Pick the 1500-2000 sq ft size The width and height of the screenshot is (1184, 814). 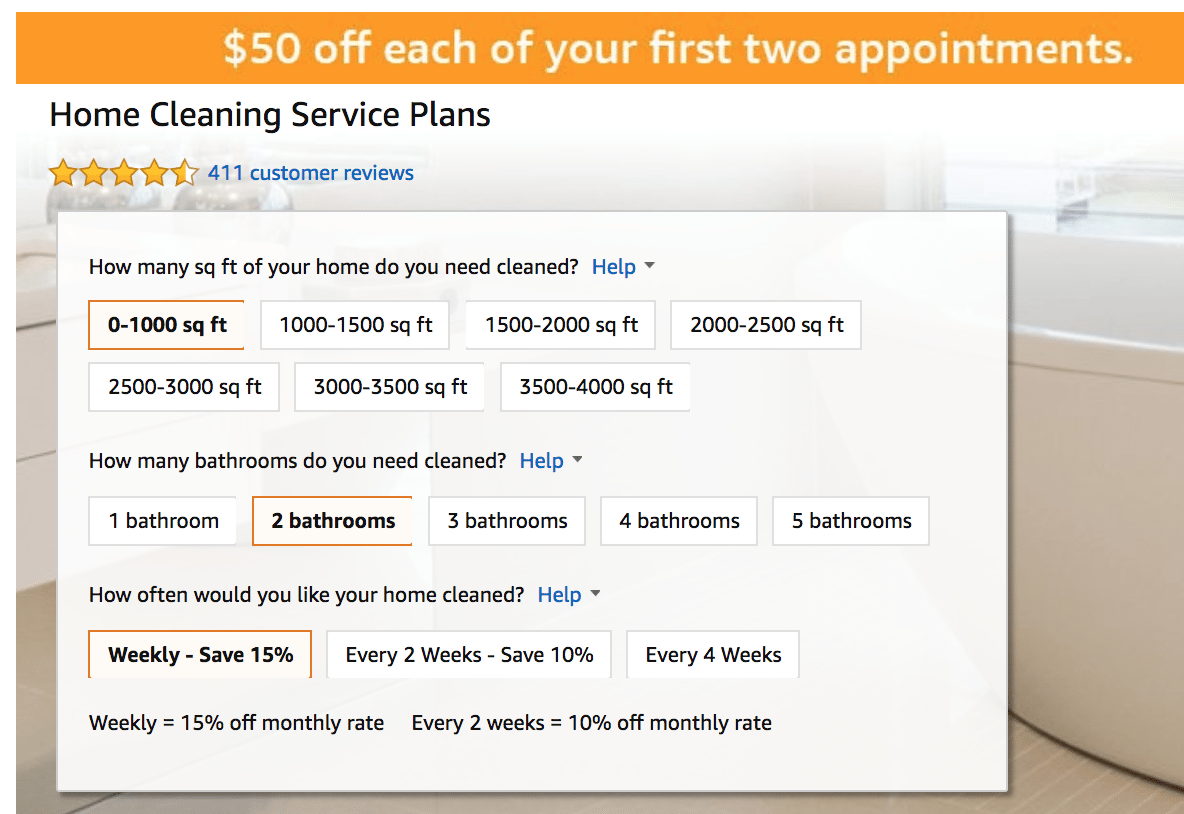pyautogui.click(x=560, y=325)
